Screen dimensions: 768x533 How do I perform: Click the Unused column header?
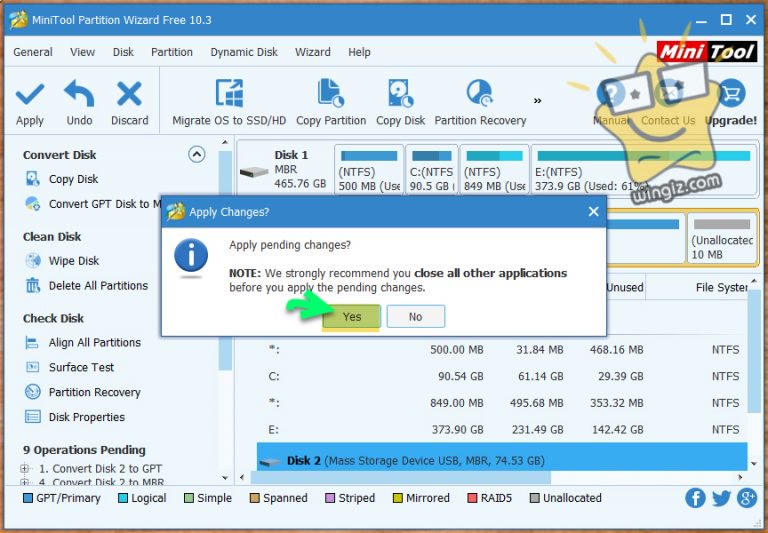[x=624, y=288]
